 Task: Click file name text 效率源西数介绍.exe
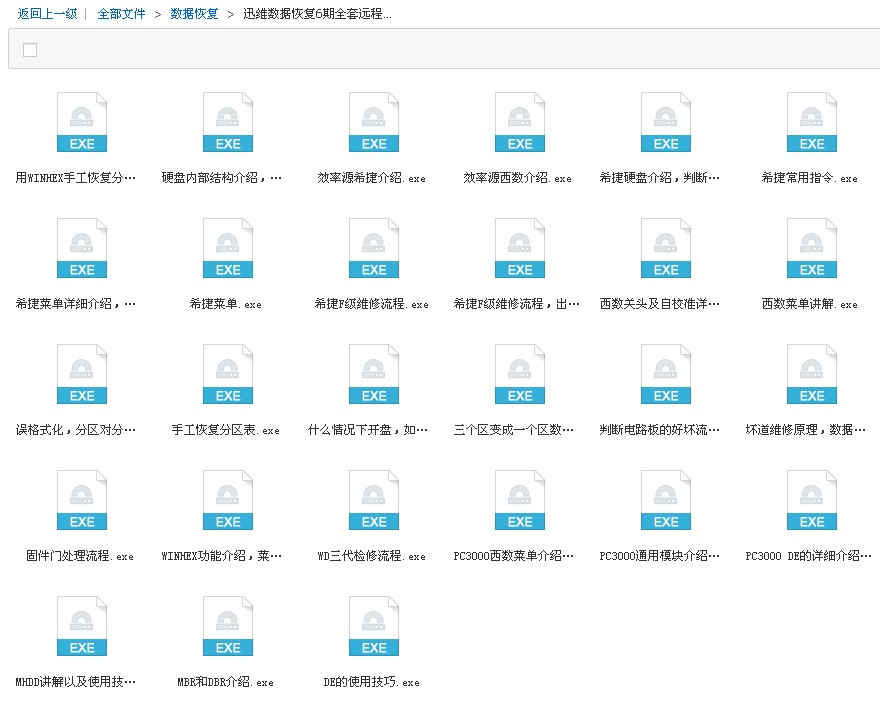tap(517, 178)
